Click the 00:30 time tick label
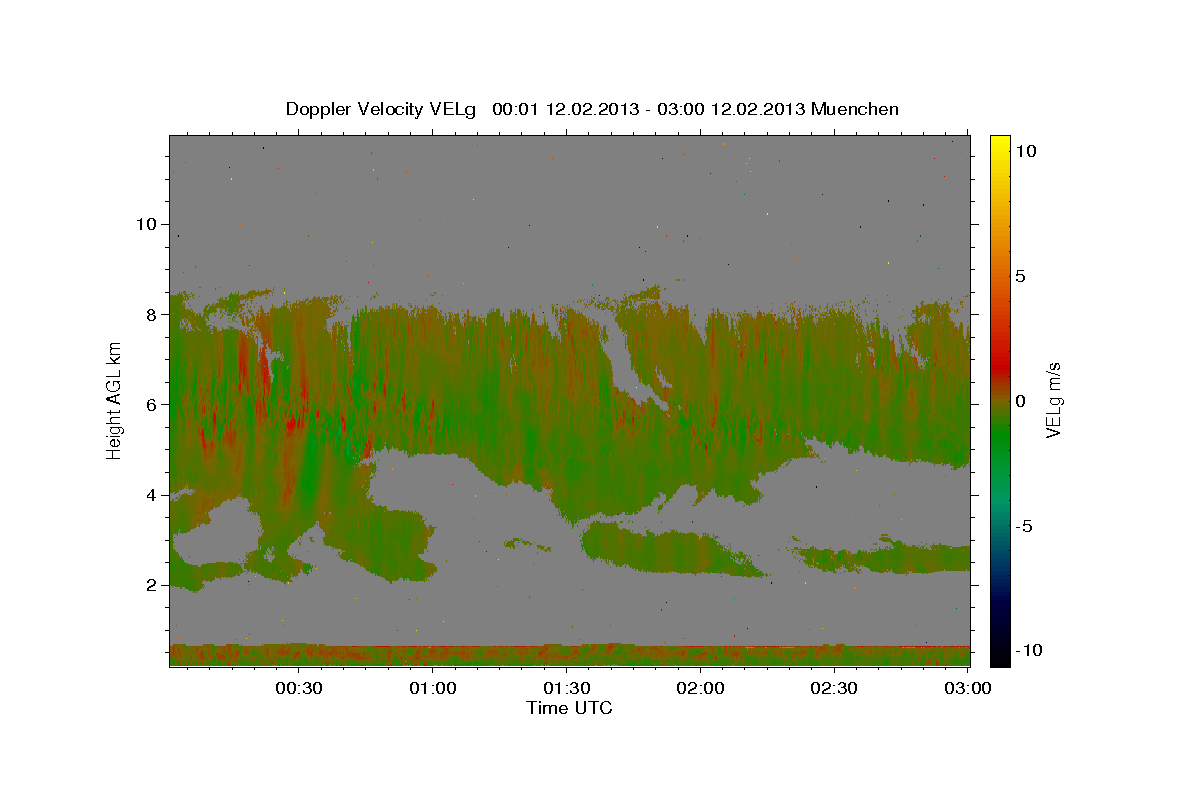1200x800 pixels. (299, 689)
